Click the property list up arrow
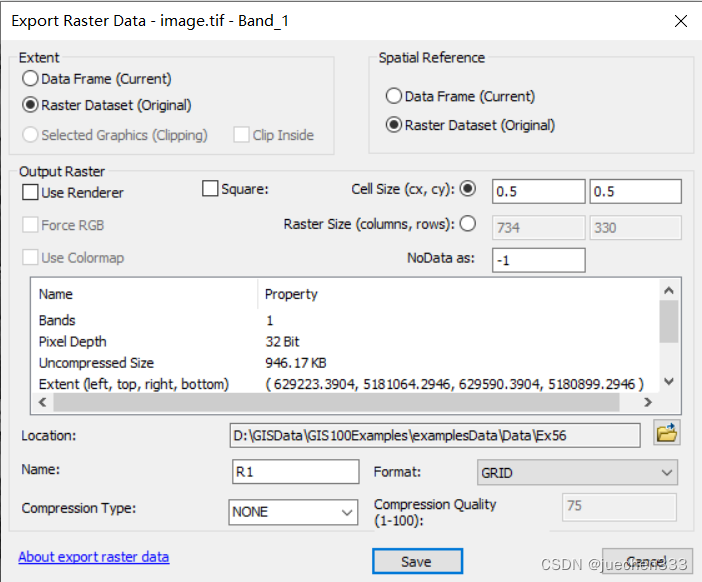The width and height of the screenshot is (702, 582). click(669, 290)
